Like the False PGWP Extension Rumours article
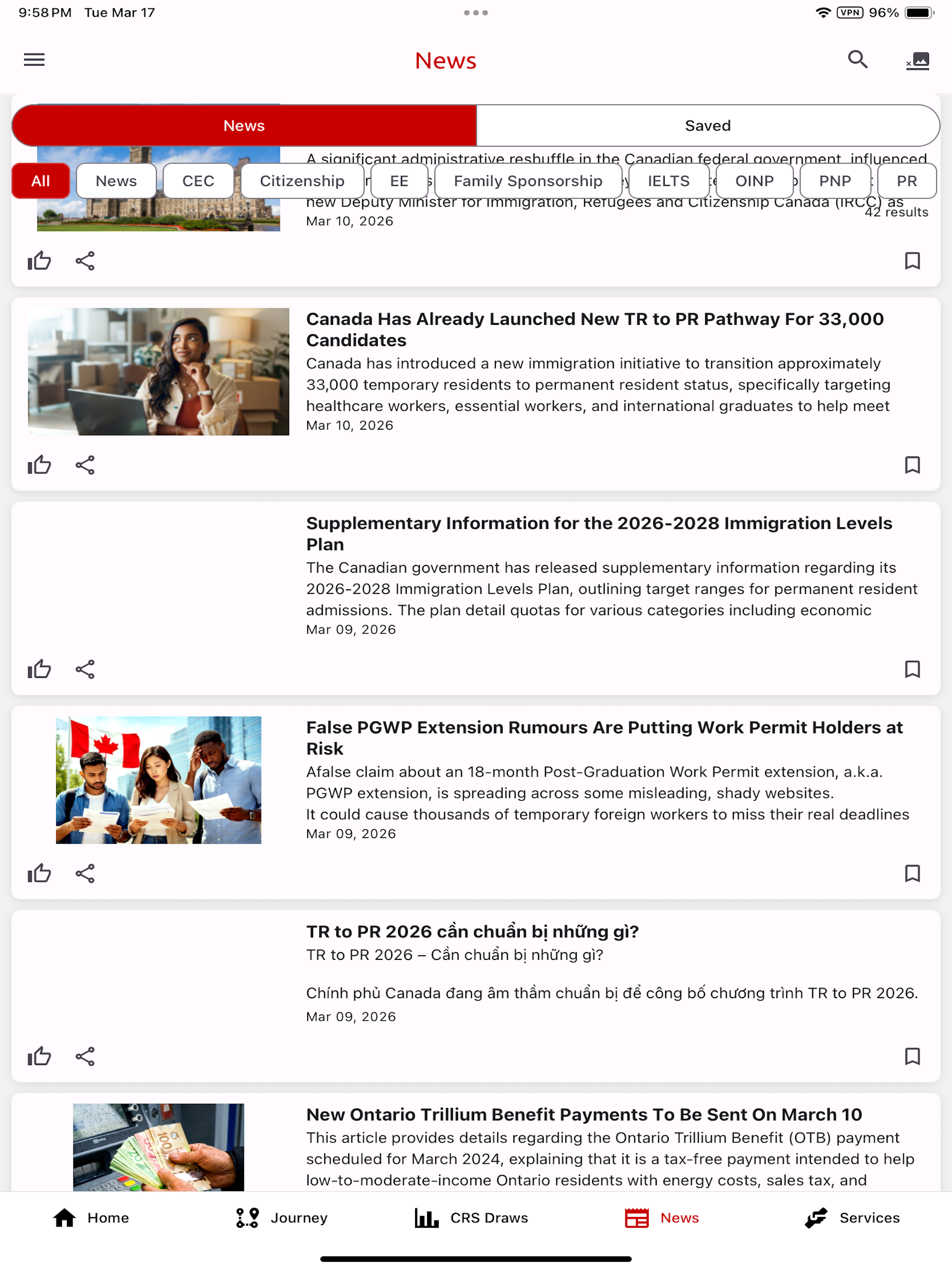 pyautogui.click(x=40, y=874)
